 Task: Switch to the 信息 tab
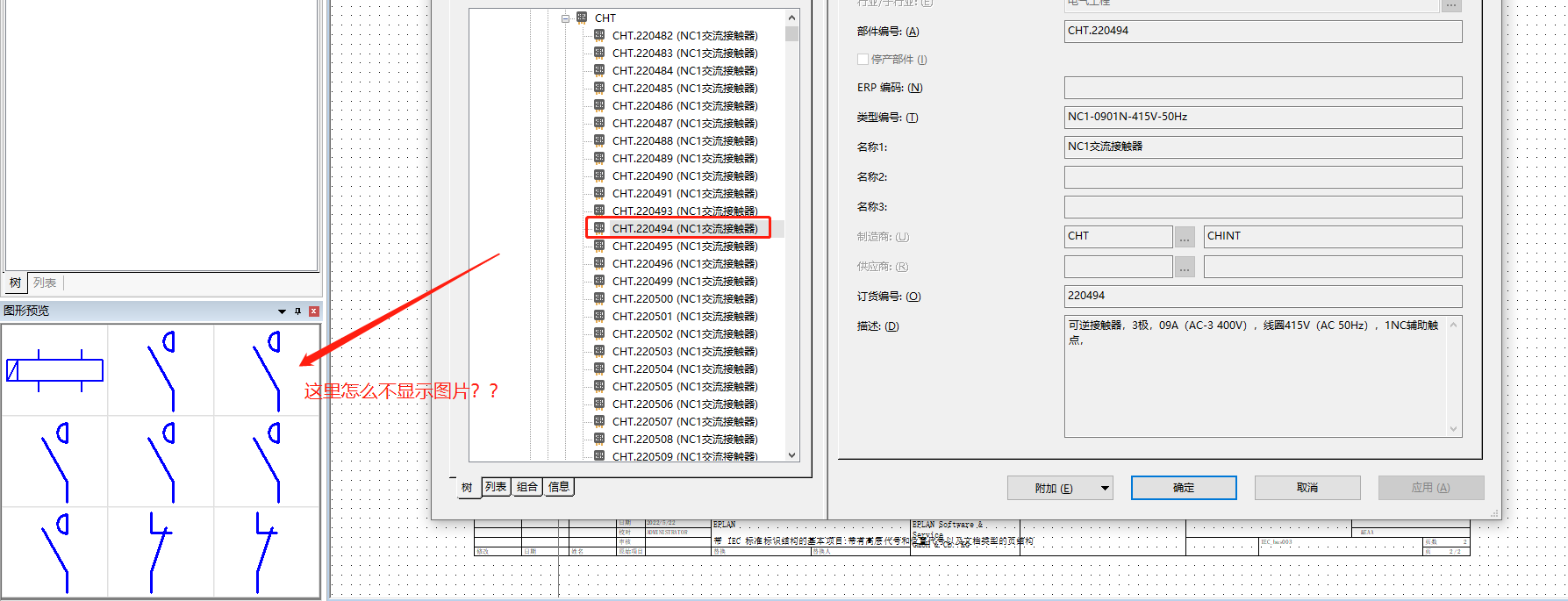[x=559, y=487]
